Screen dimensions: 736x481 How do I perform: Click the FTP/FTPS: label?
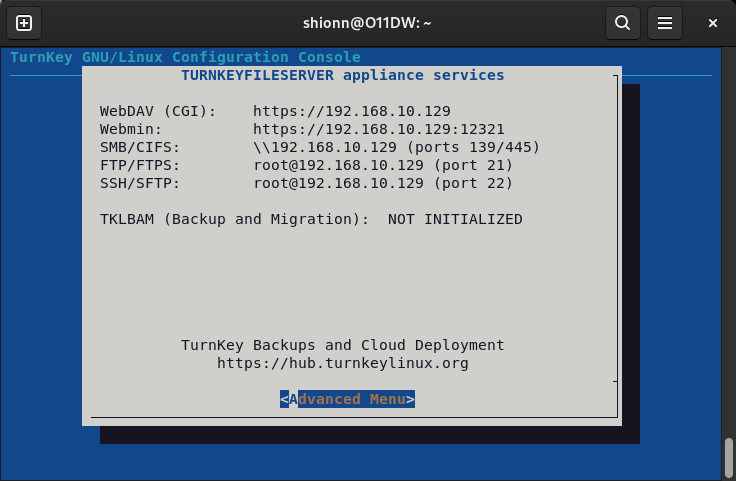(140, 165)
